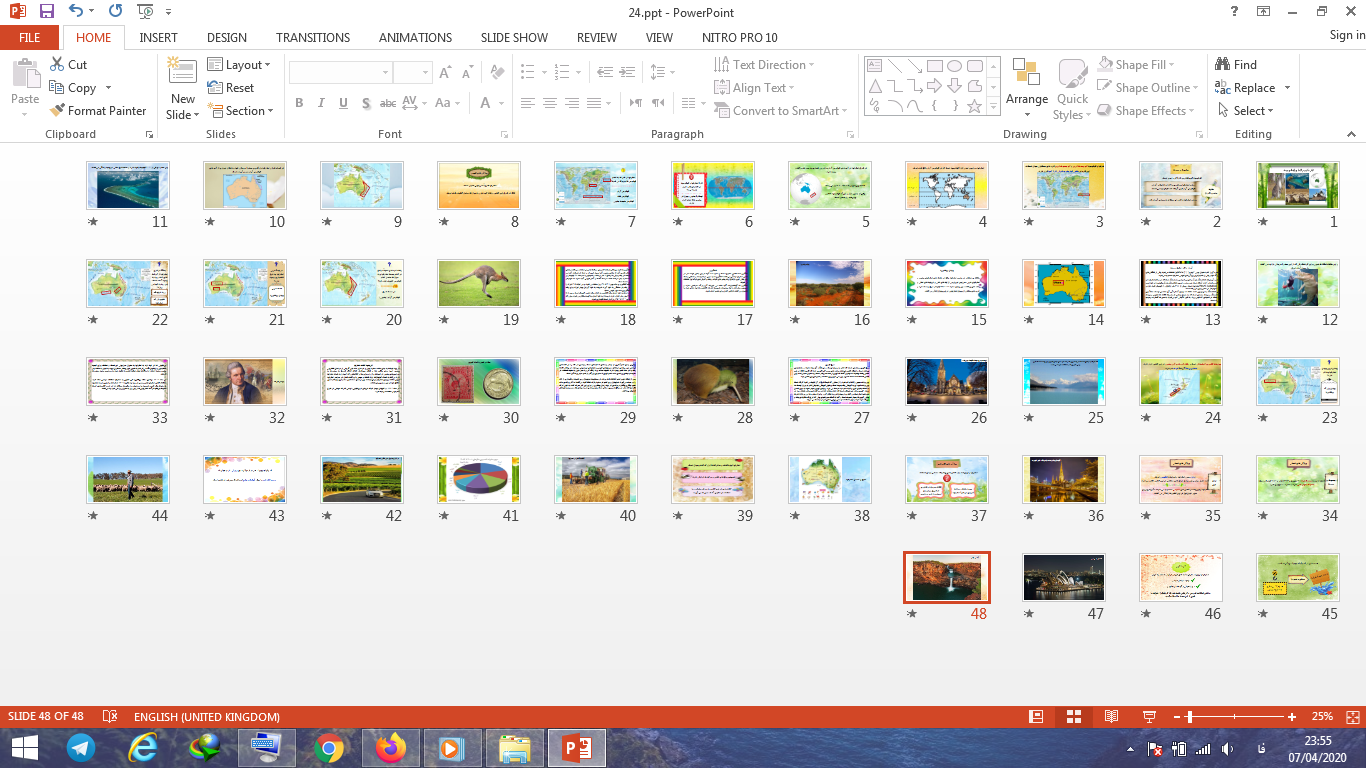Click the Undo arrow icon
The width and height of the screenshot is (1366, 768).
[x=77, y=12]
